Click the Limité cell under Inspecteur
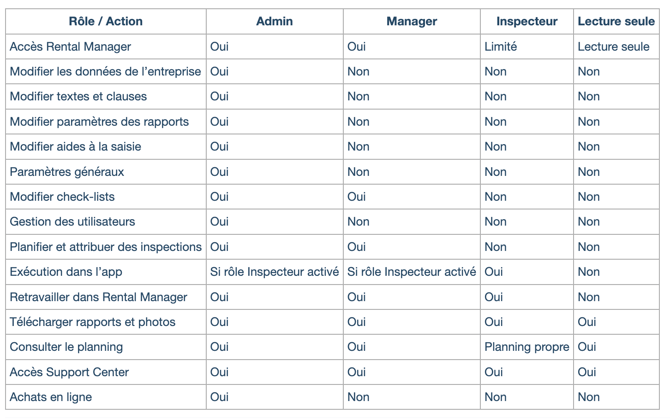 (x=500, y=47)
